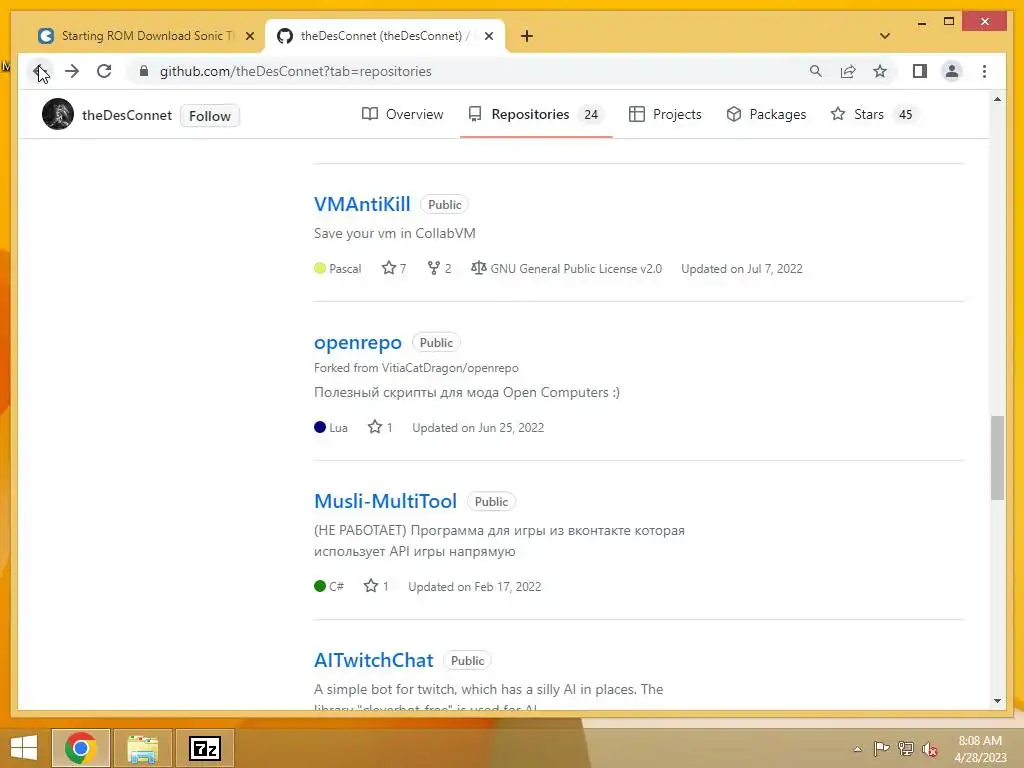Open the Overview tab

[402, 114]
